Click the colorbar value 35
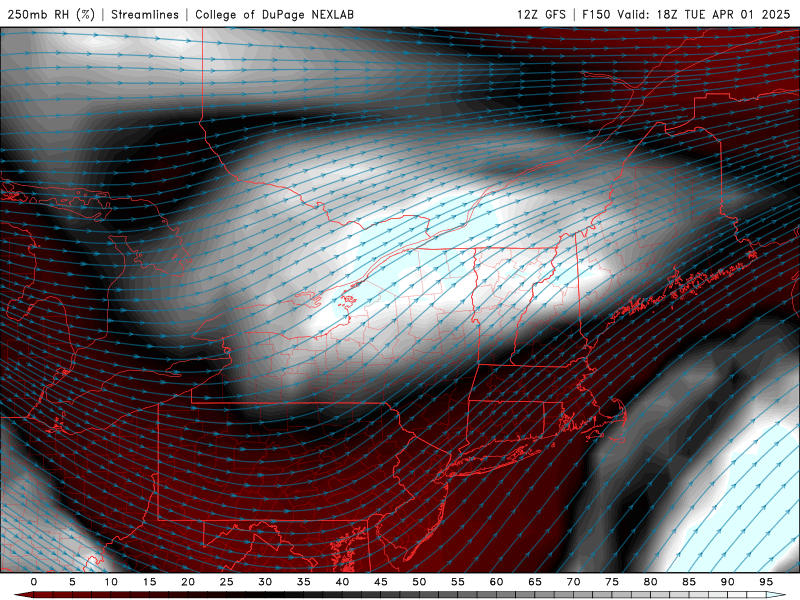The height and width of the screenshot is (600, 800). pos(304,582)
